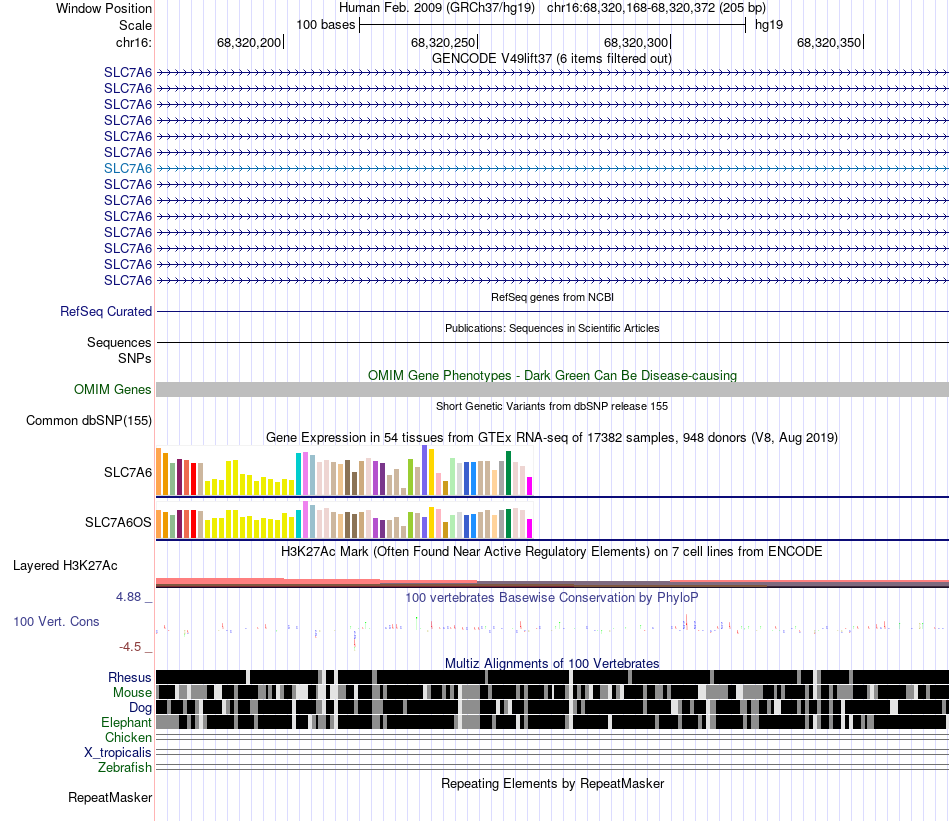The width and height of the screenshot is (950, 821).
Task: Click the Window Position label
Action: click(x=104, y=8)
